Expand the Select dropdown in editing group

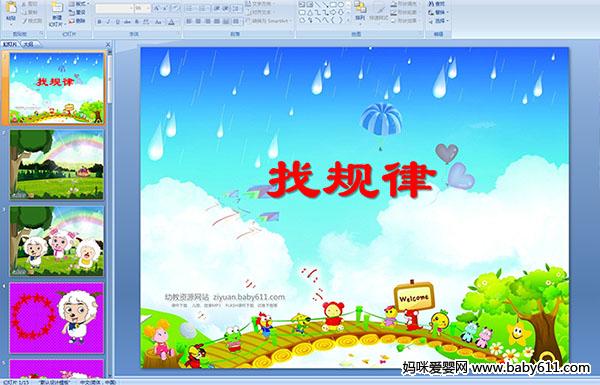click(x=438, y=21)
